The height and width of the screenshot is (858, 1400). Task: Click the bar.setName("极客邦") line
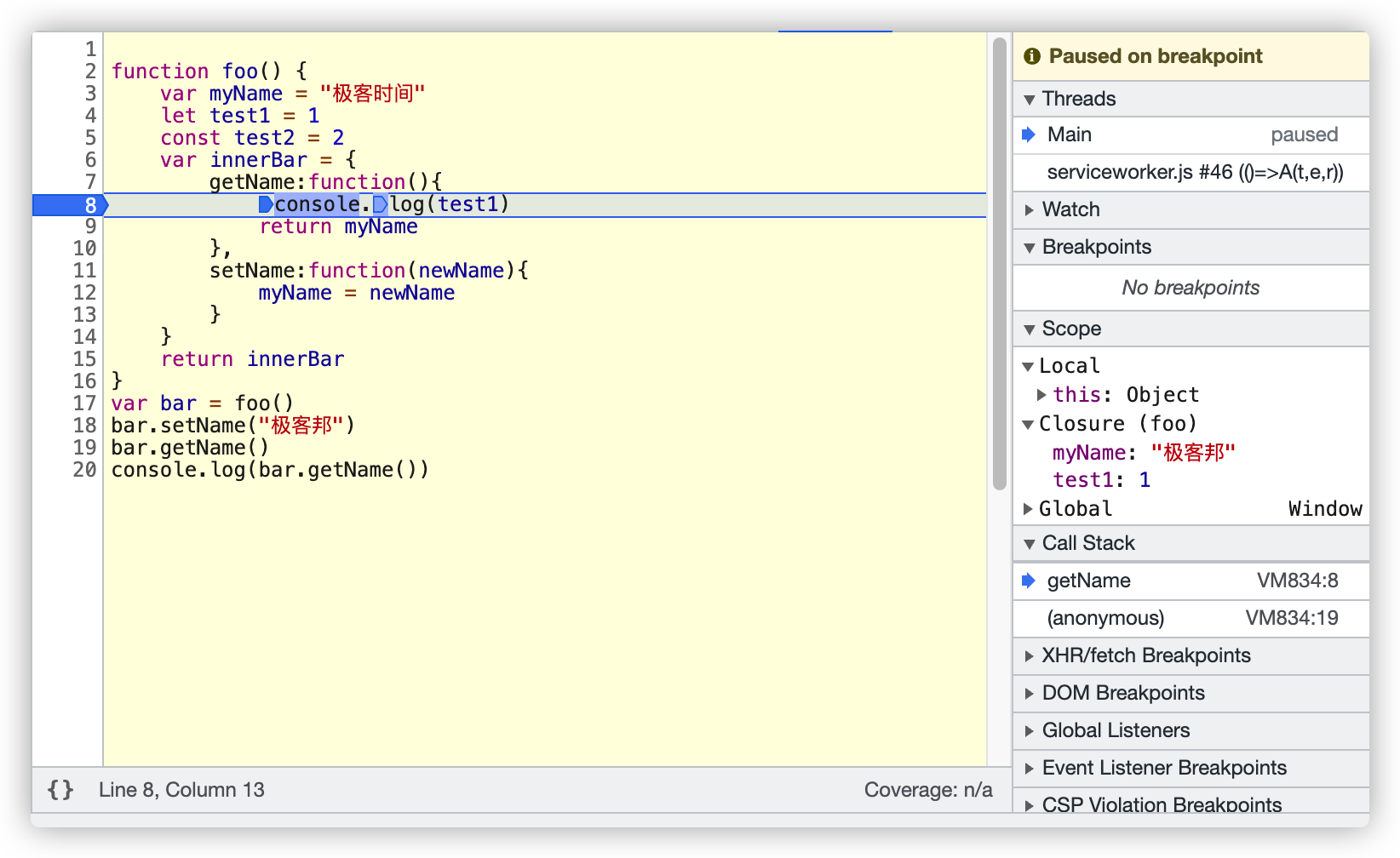pyautogui.click(x=233, y=426)
